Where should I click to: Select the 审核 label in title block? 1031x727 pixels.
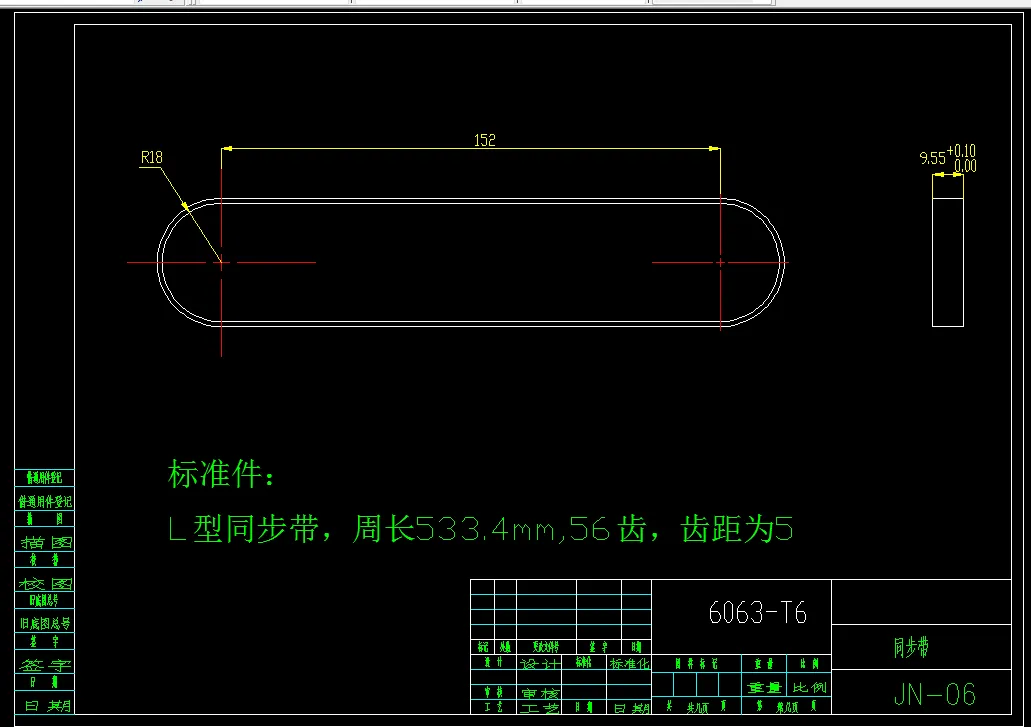coord(540,693)
